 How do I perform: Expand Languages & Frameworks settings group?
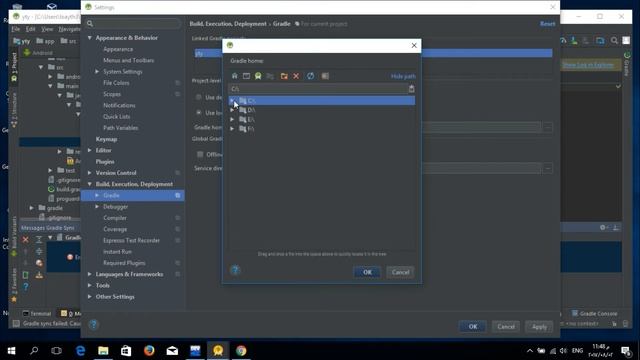coord(90,274)
